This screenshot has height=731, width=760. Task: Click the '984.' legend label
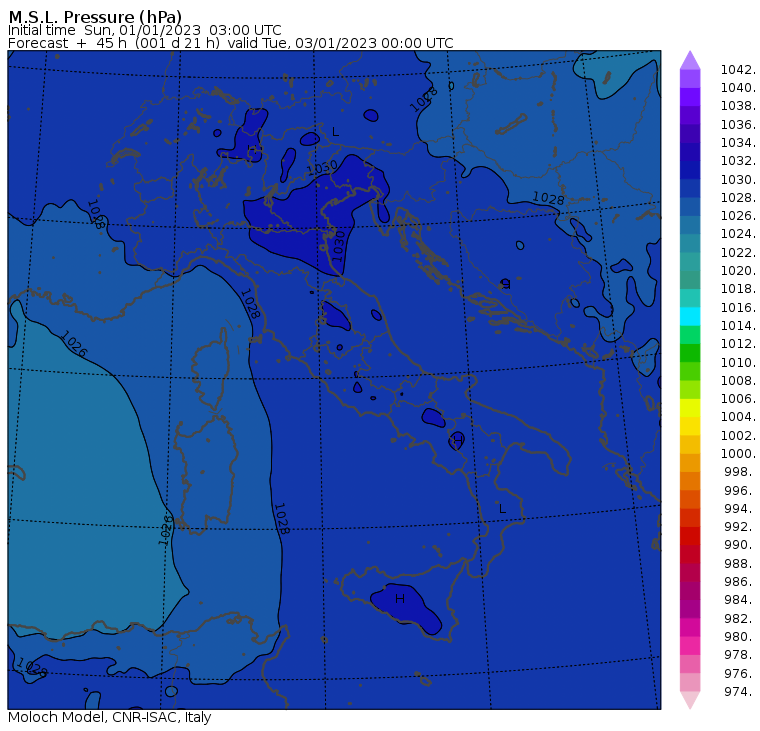pyautogui.click(x=740, y=600)
